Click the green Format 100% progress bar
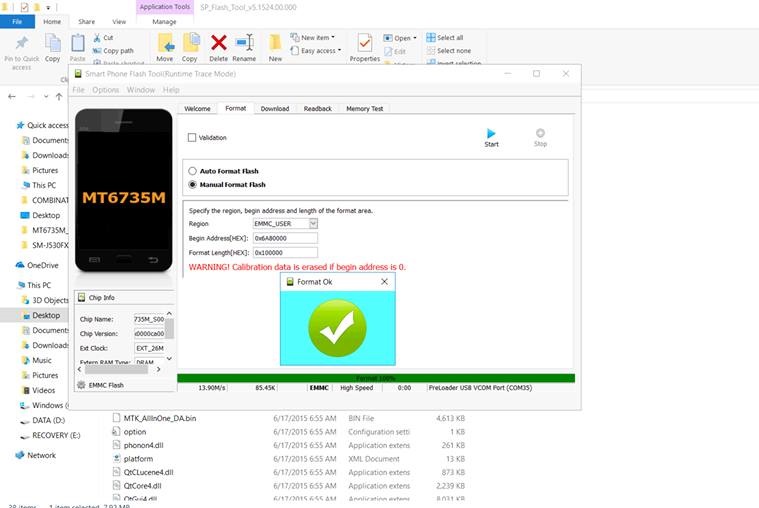This screenshot has width=759, height=508. point(376,378)
